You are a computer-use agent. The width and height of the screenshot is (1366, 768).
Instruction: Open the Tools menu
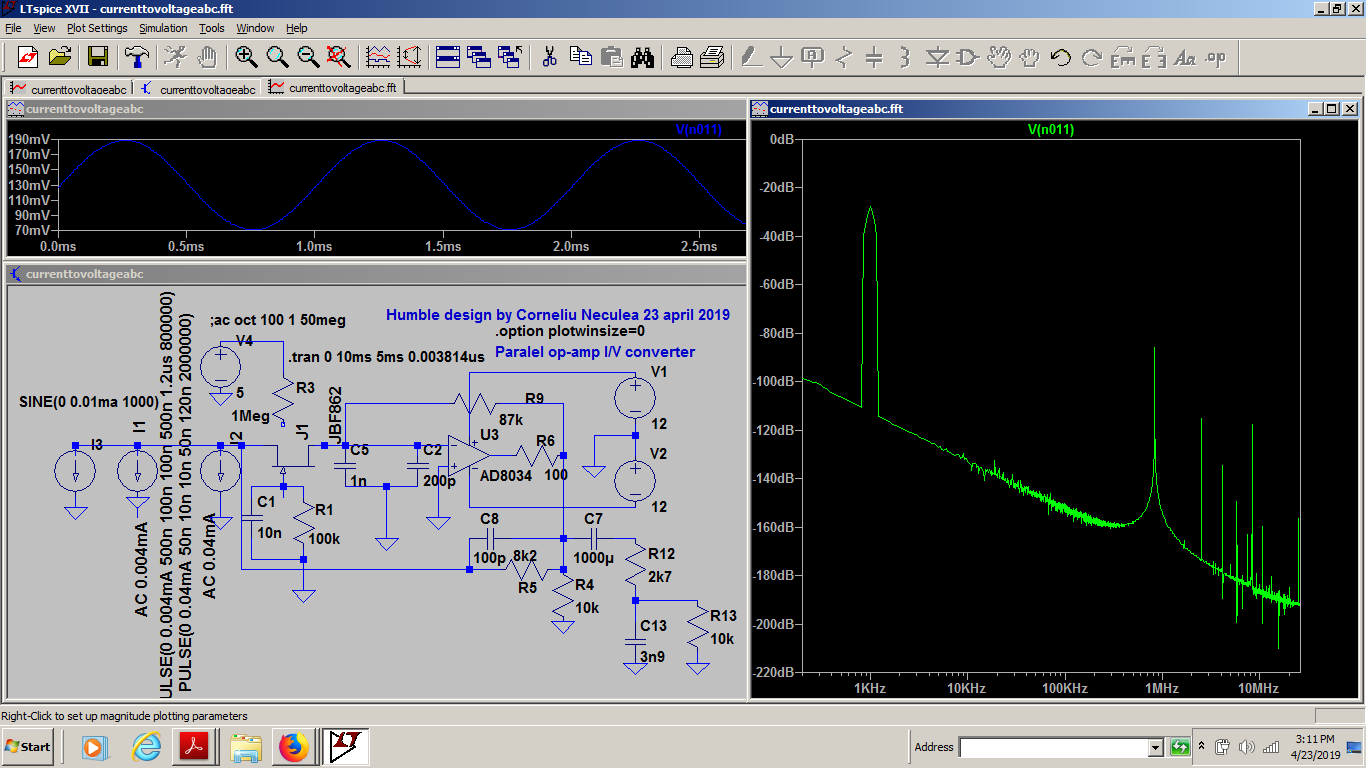[x=211, y=28]
